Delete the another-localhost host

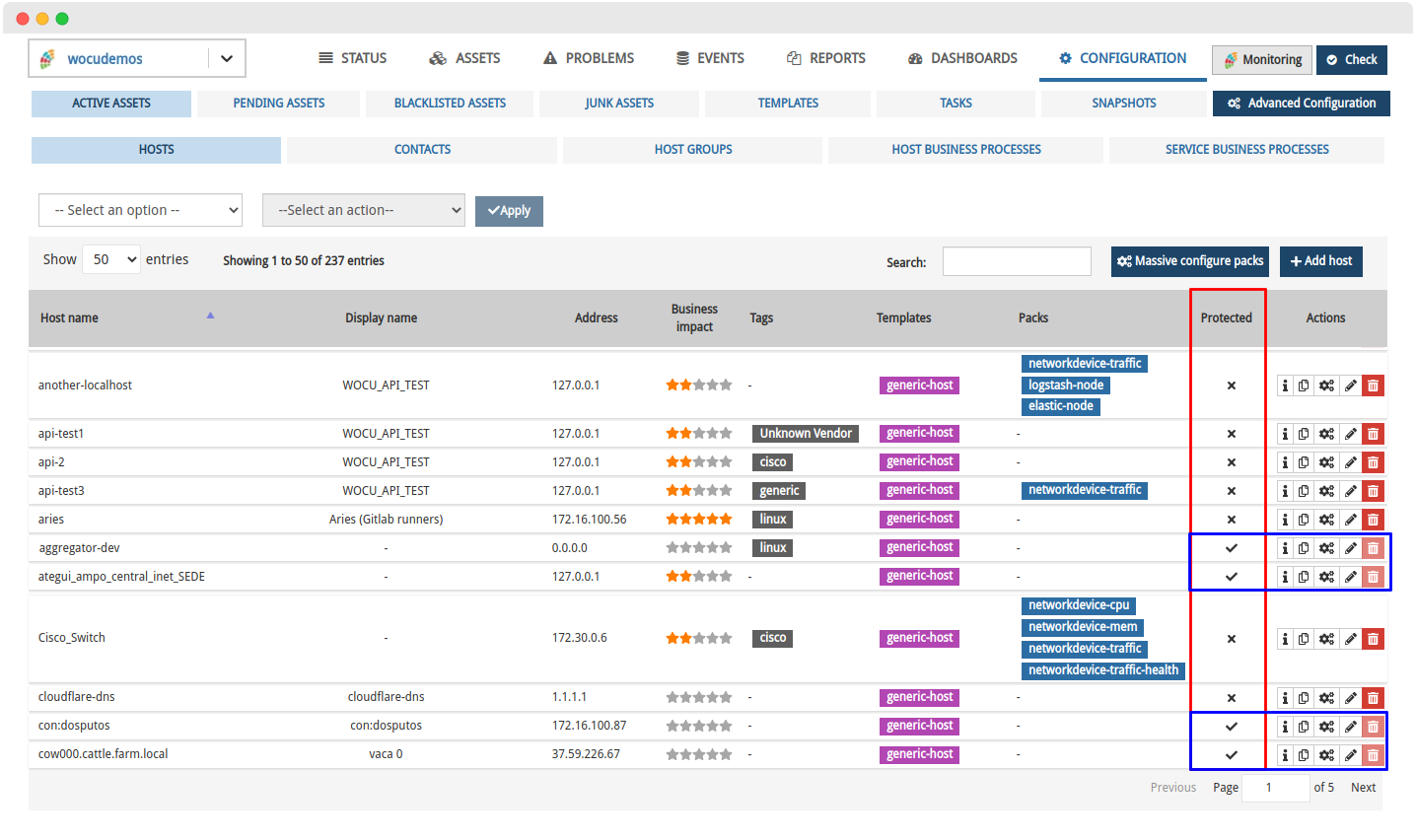click(x=1373, y=385)
